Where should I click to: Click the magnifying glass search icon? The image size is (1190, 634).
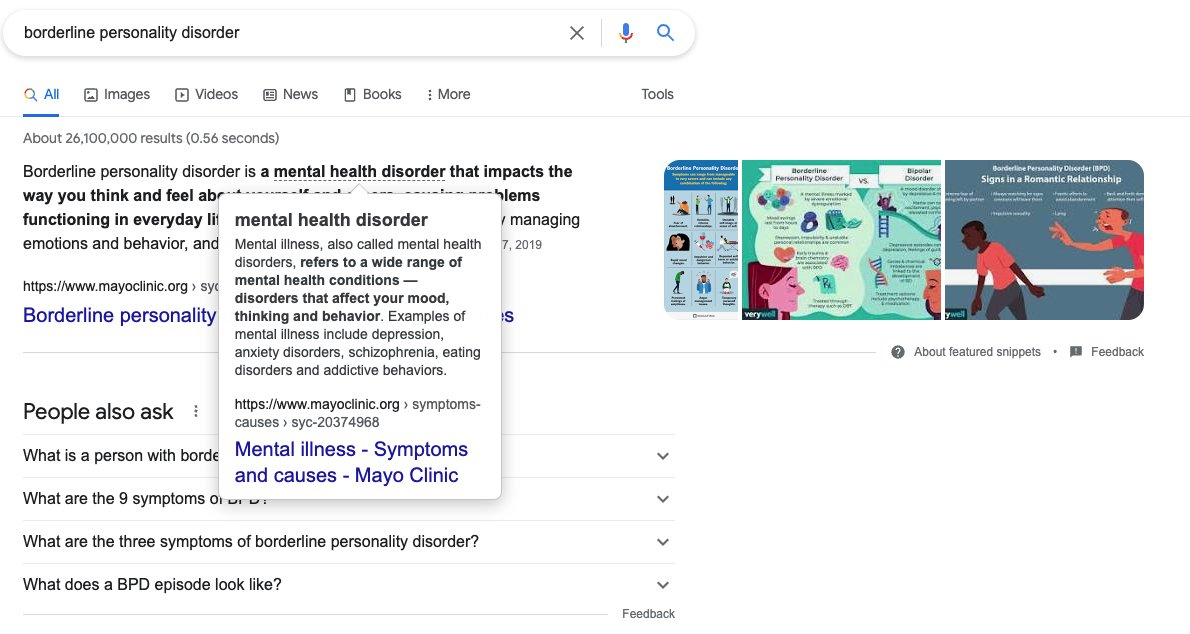point(665,32)
